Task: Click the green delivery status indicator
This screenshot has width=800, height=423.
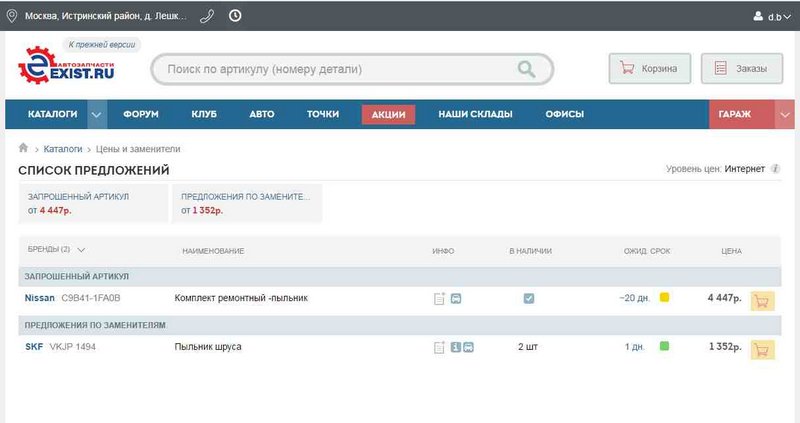Action: click(x=664, y=346)
